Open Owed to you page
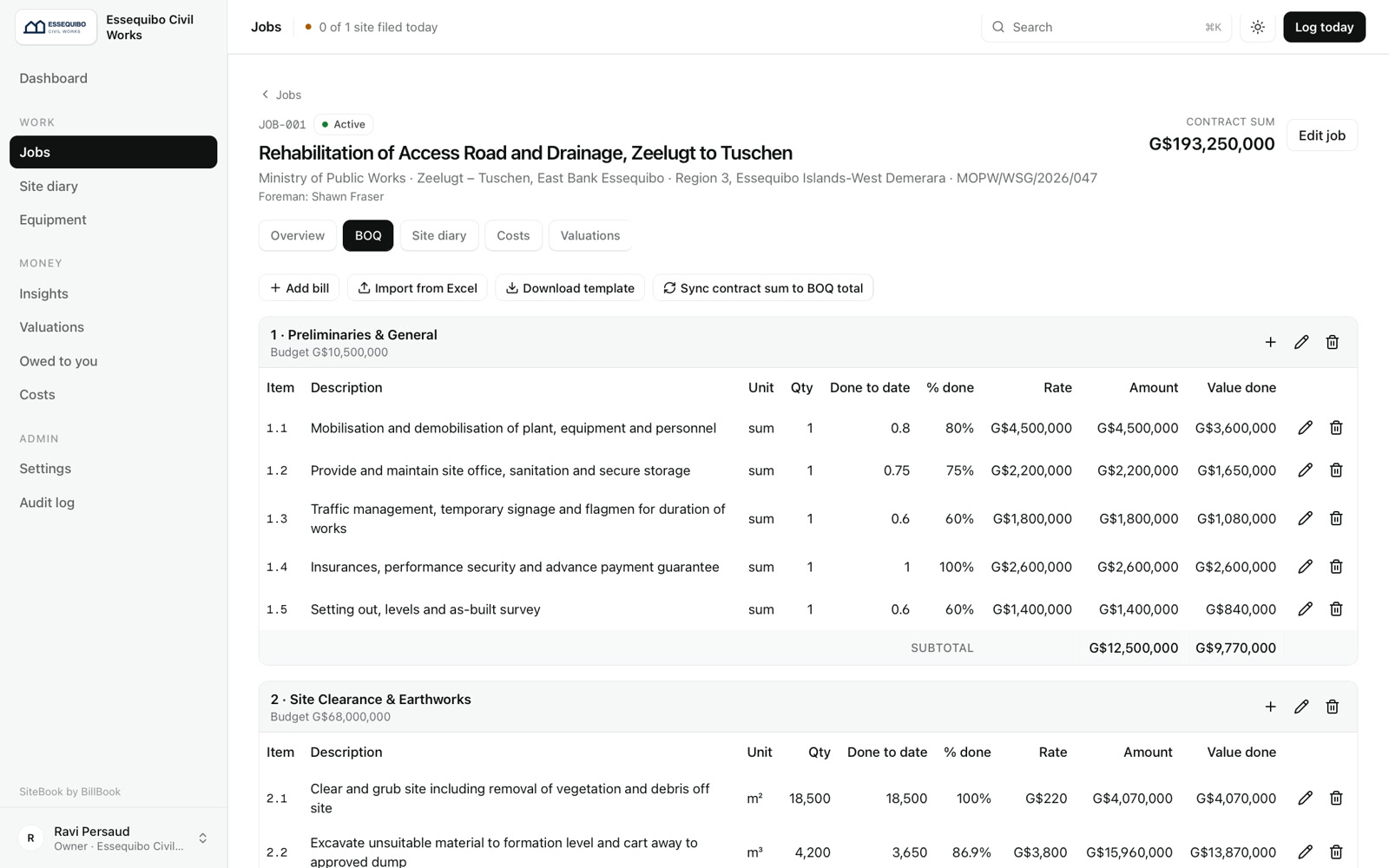The width and height of the screenshot is (1389, 868). pyautogui.click(x=114, y=361)
